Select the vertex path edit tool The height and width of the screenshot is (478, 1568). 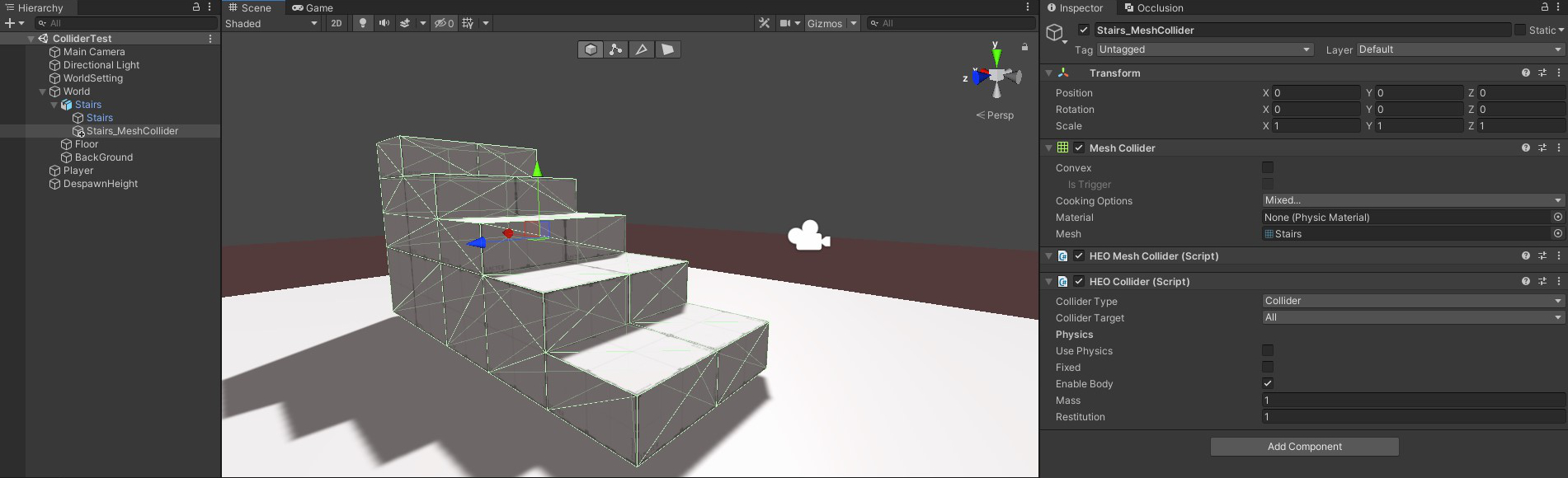coord(616,49)
